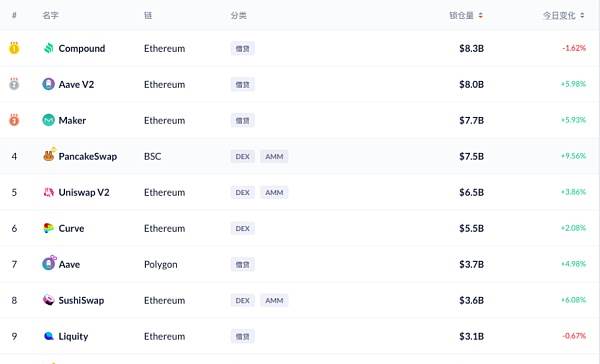This screenshot has width=600, height=364.
Task: Click the Maker logo icon
Action: click(x=49, y=120)
